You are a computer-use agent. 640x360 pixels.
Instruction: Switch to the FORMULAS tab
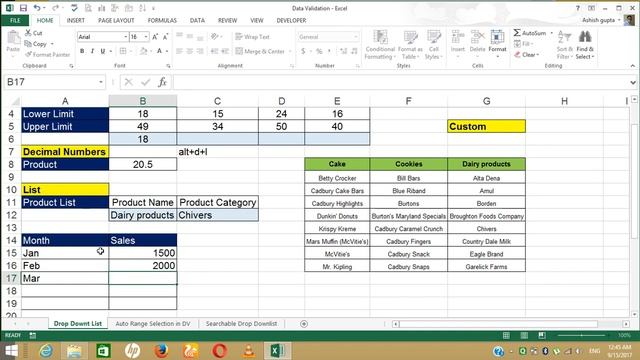[162, 20]
